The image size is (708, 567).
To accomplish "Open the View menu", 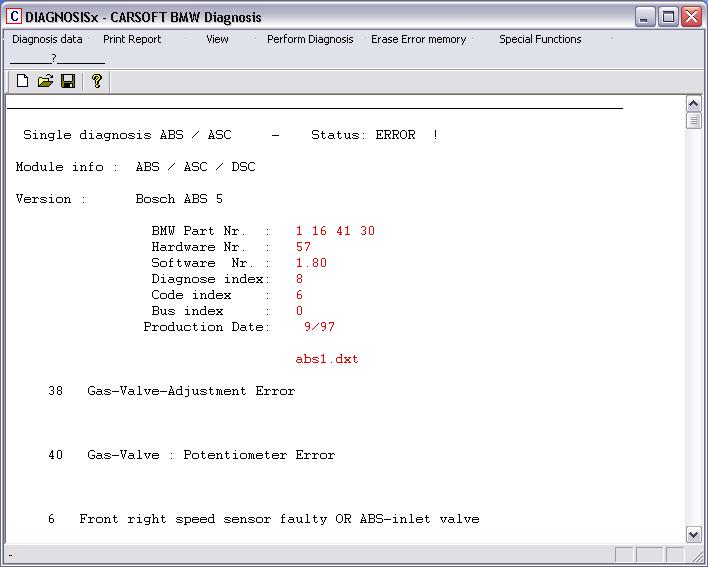I will [x=217, y=39].
